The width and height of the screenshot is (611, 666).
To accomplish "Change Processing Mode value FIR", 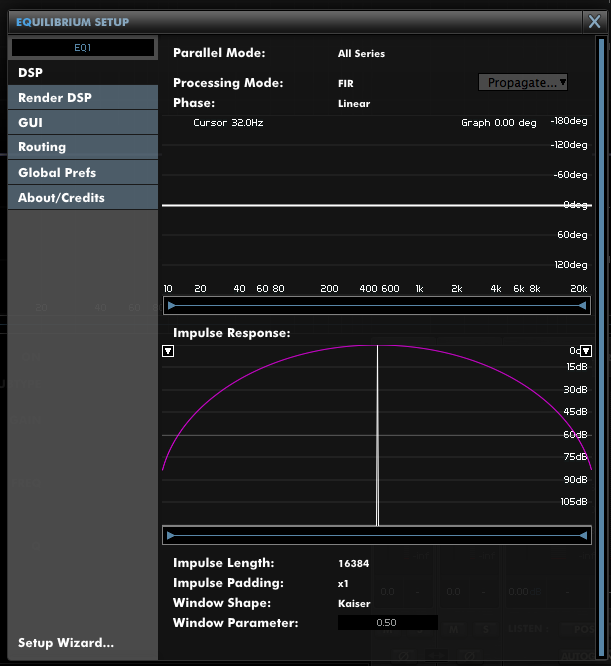I will coord(346,83).
